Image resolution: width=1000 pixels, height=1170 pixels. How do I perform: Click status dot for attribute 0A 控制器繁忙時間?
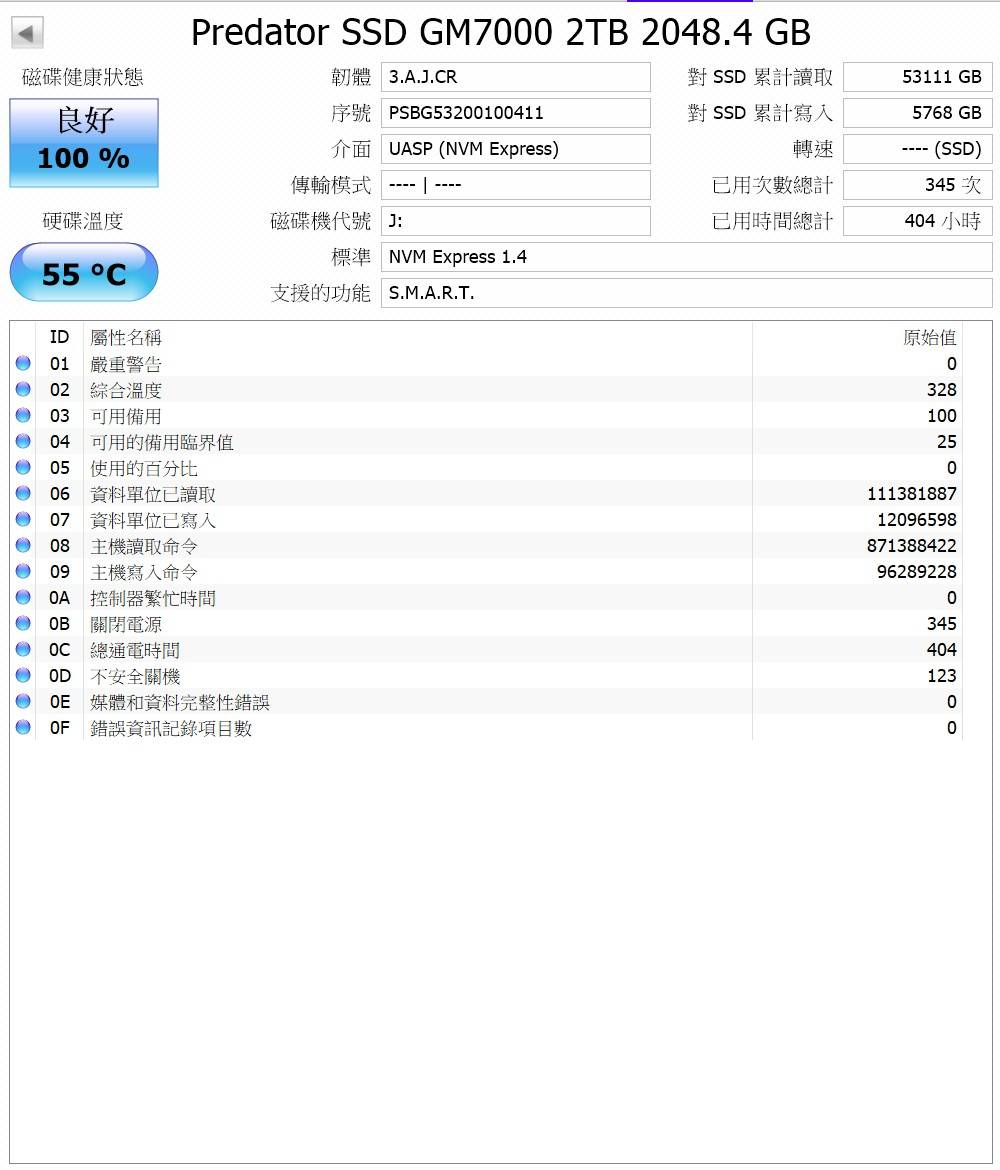[x=23, y=597]
